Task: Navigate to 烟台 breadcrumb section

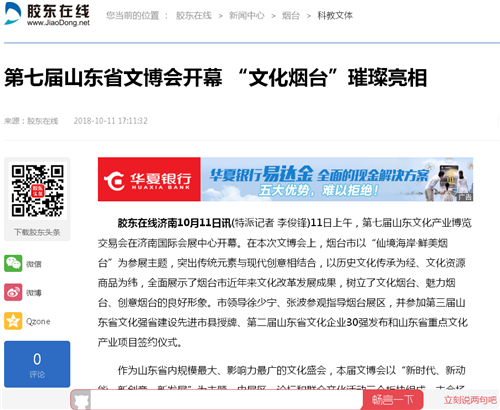Action: point(291,15)
